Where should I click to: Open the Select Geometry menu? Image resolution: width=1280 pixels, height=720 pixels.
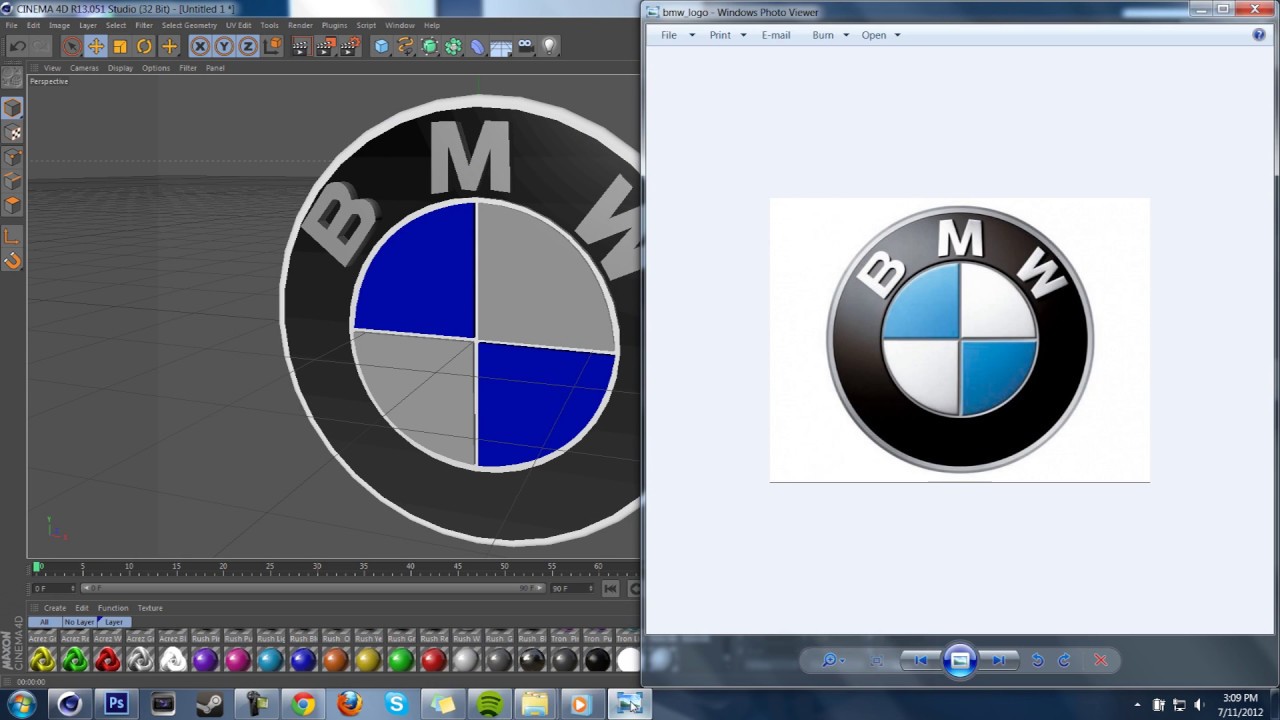[x=189, y=25]
